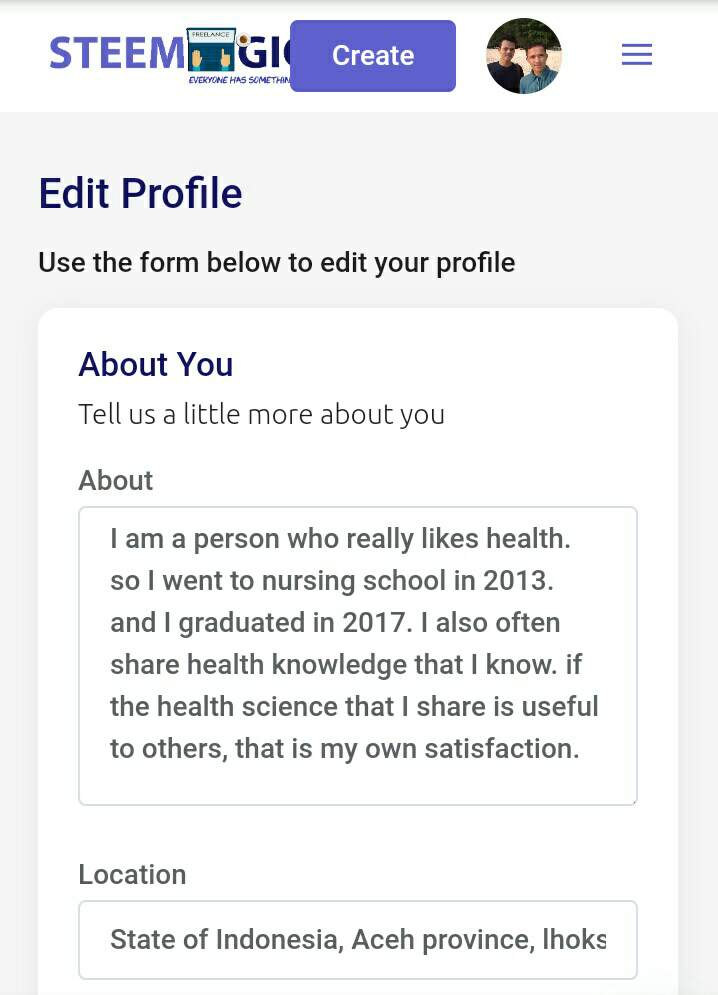
Task: Click the About textarea resize handle
Action: point(632,799)
